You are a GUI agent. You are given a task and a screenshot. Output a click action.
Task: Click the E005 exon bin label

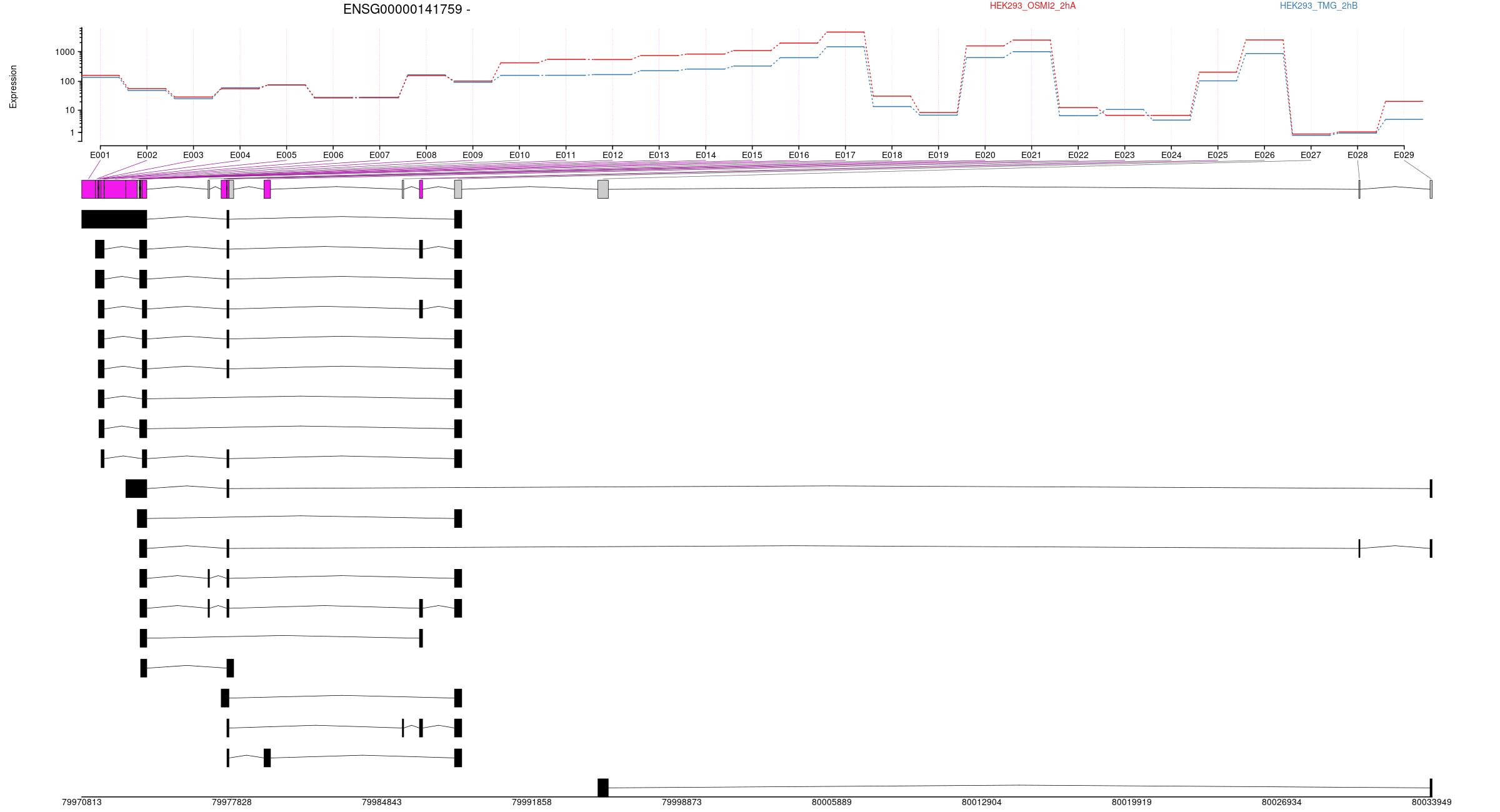(286, 155)
